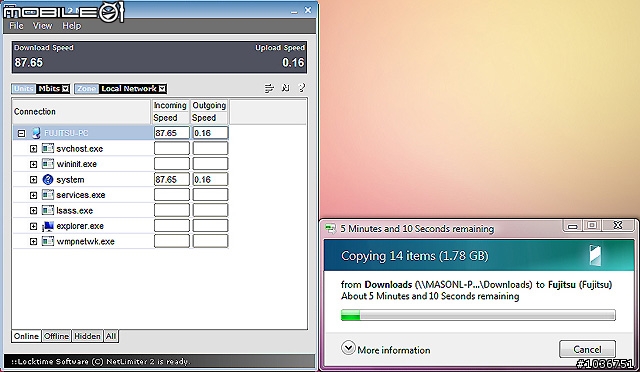Select the FUJITSU-PC row label
The image size is (640, 372).
point(66,133)
